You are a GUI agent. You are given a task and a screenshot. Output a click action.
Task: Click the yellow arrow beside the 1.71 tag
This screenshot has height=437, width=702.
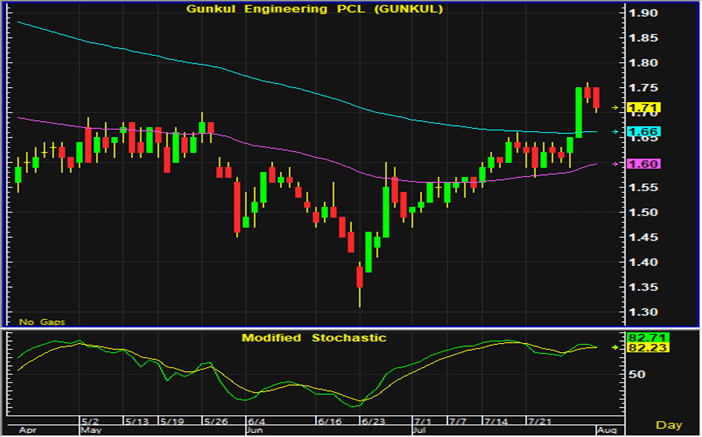[614, 106]
